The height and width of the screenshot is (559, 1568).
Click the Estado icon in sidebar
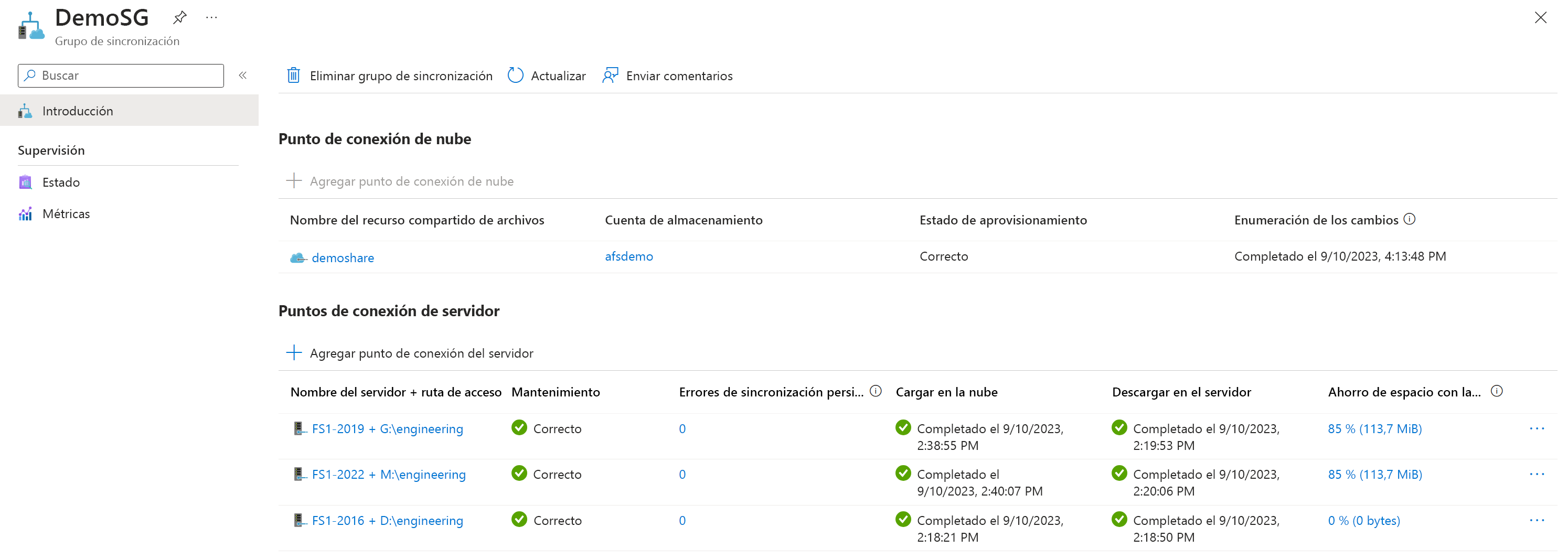pos(26,182)
